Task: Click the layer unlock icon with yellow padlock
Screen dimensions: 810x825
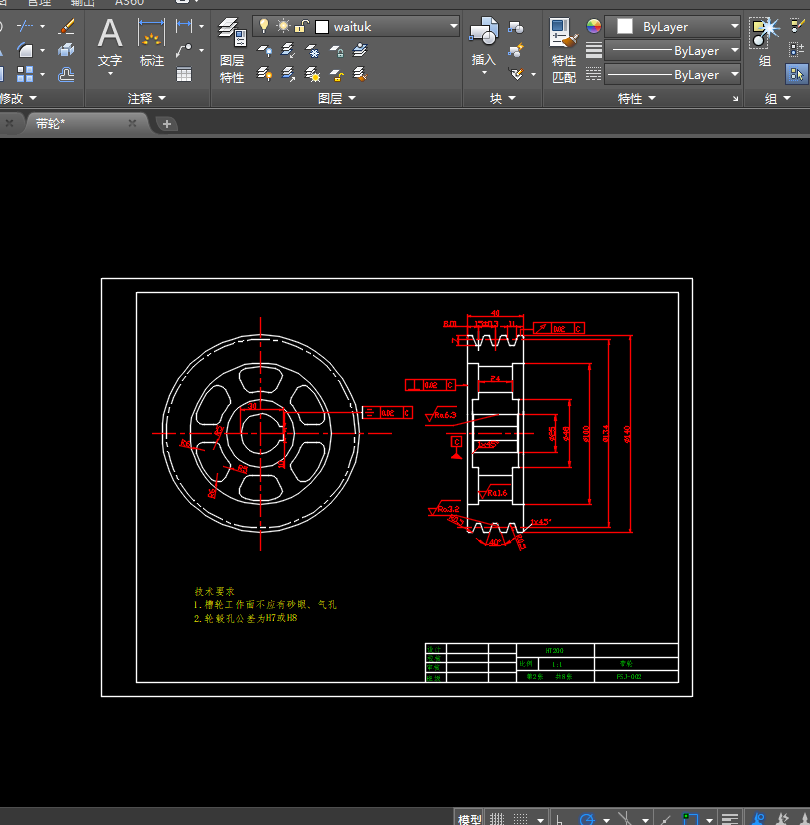Action: coord(336,74)
